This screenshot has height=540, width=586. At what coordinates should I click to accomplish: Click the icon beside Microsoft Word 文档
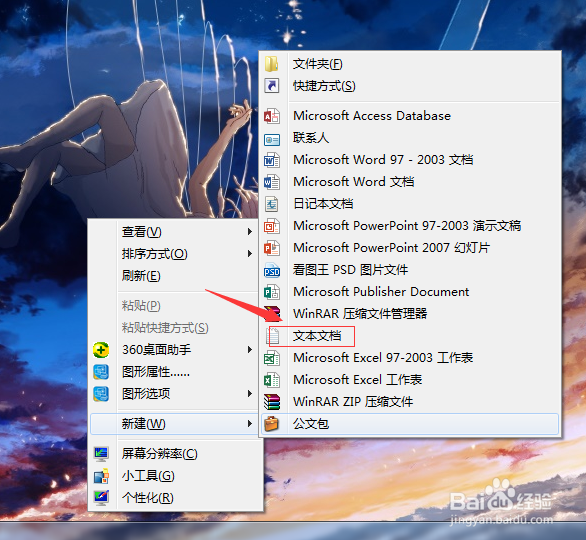[272, 182]
